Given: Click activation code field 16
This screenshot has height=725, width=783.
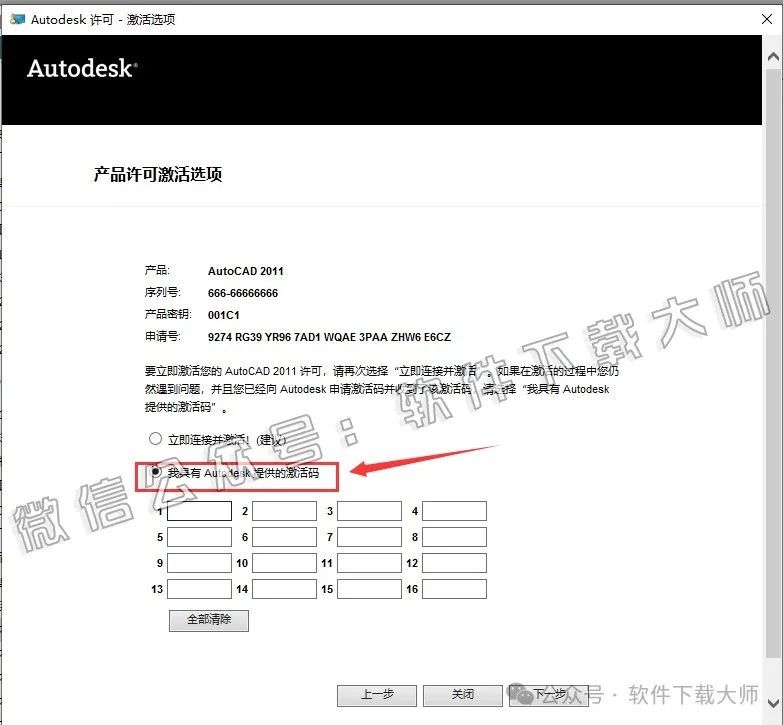Looking at the screenshot, I should pyautogui.click(x=454, y=589).
